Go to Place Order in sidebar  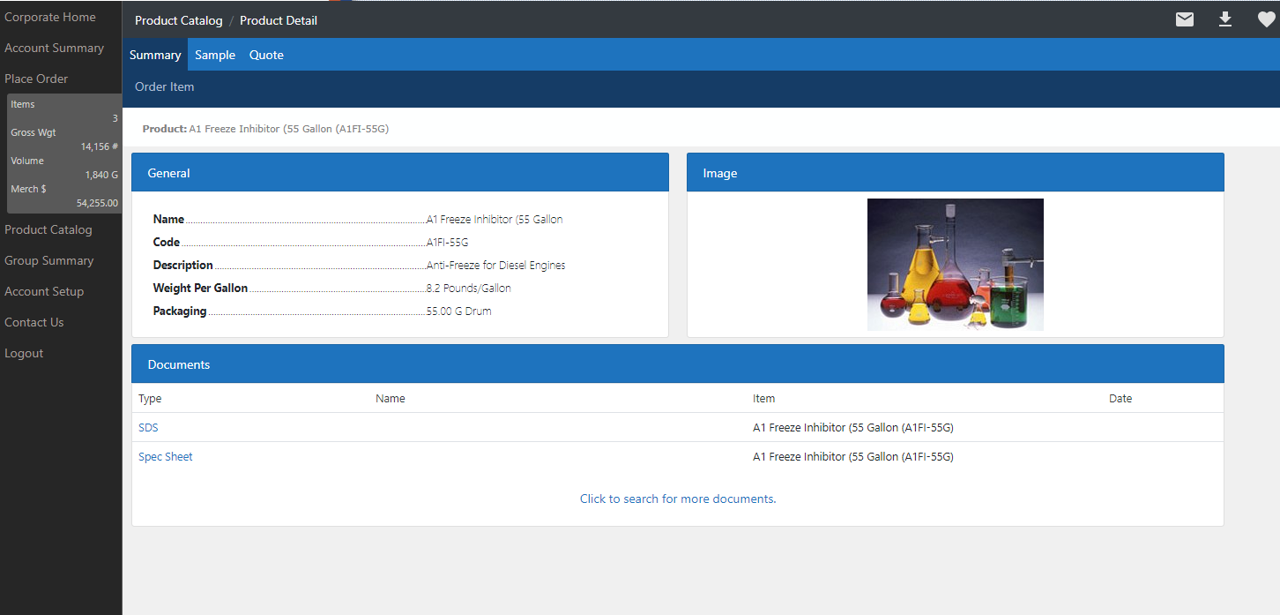(36, 78)
